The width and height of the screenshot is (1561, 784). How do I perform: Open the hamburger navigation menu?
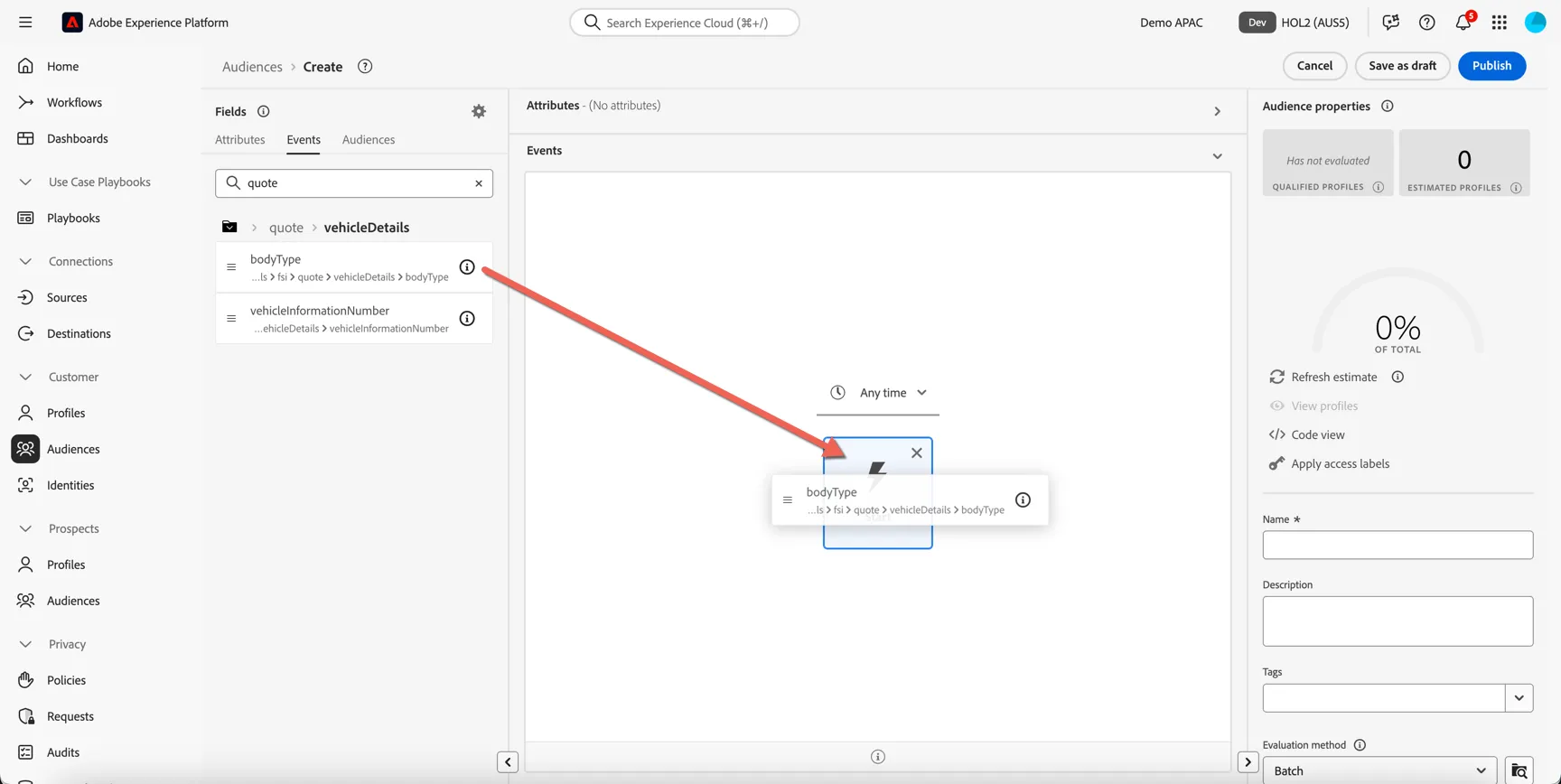pyautogui.click(x=25, y=23)
